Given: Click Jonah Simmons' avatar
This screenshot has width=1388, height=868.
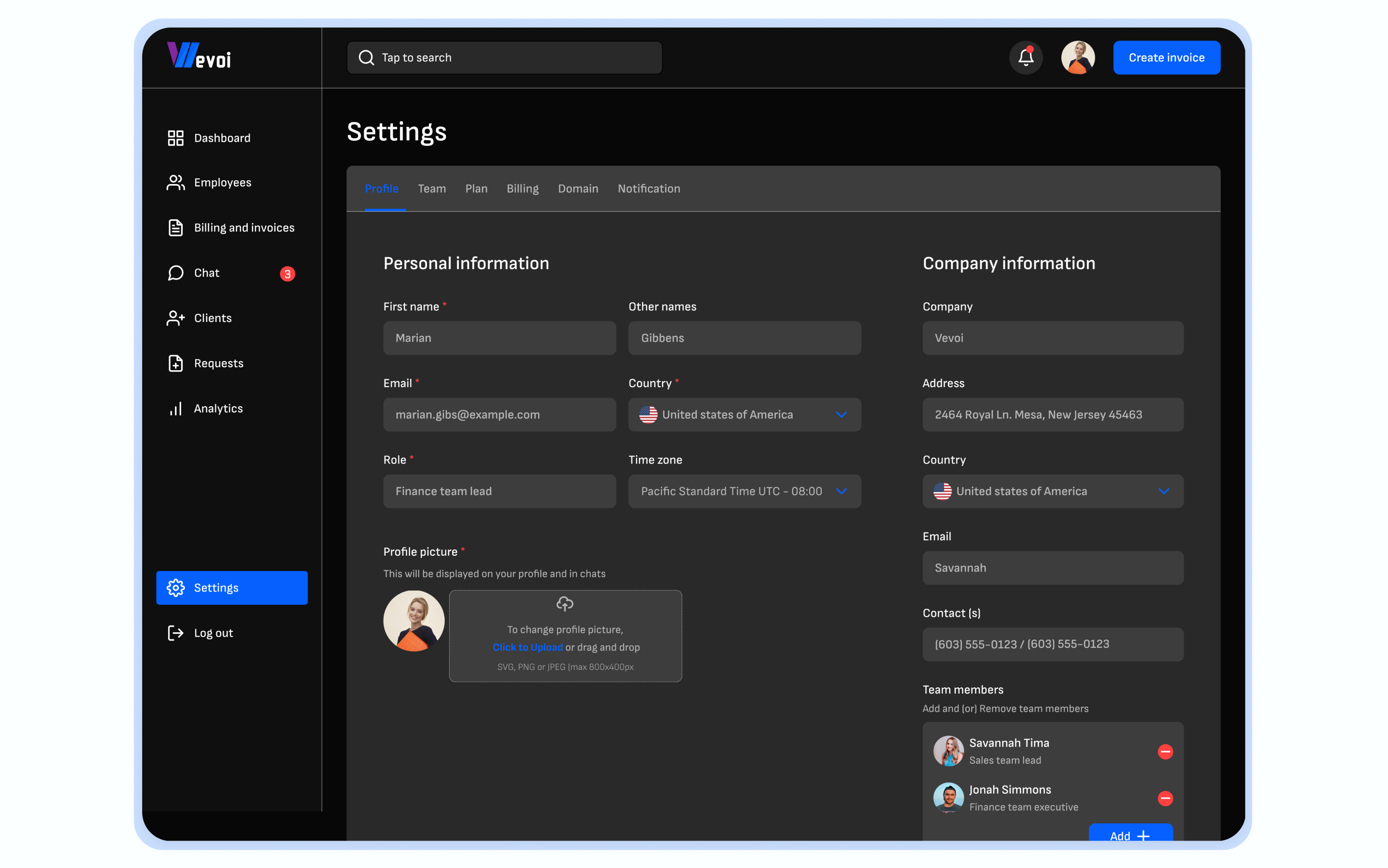Looking at the screenshot, I should pos(948,797).
